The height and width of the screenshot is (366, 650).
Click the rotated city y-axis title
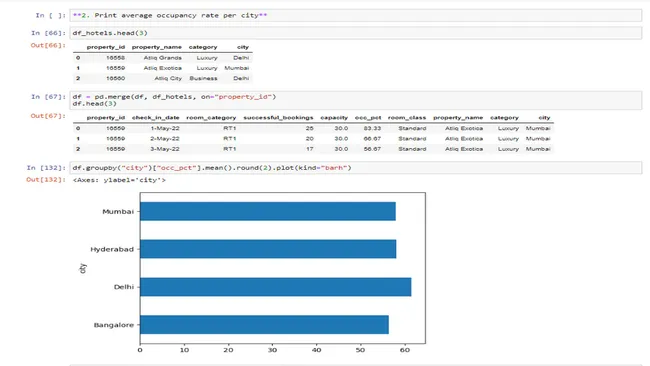tap(83, 268)
